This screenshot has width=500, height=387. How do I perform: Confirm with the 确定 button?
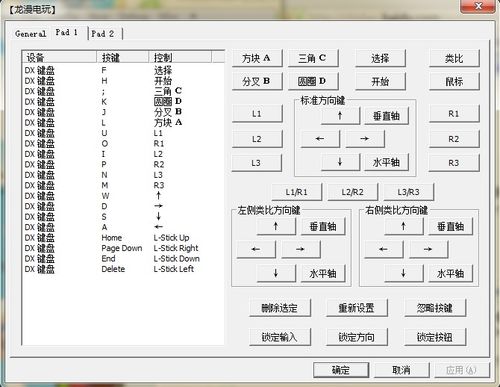pyautogui.click(x=341, y=370)
